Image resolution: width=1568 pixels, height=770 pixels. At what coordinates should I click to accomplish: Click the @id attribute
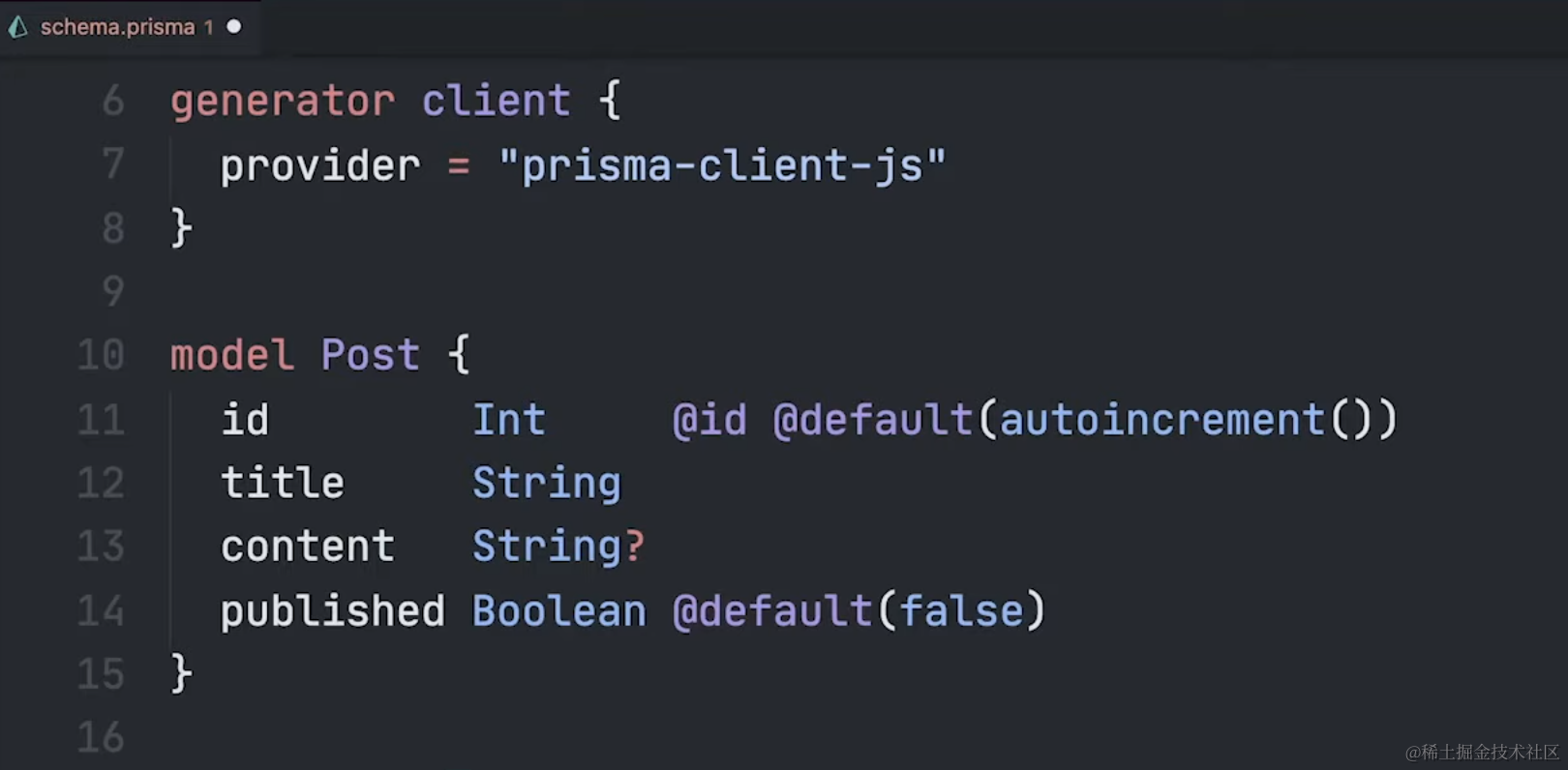[x=709, y=420]
